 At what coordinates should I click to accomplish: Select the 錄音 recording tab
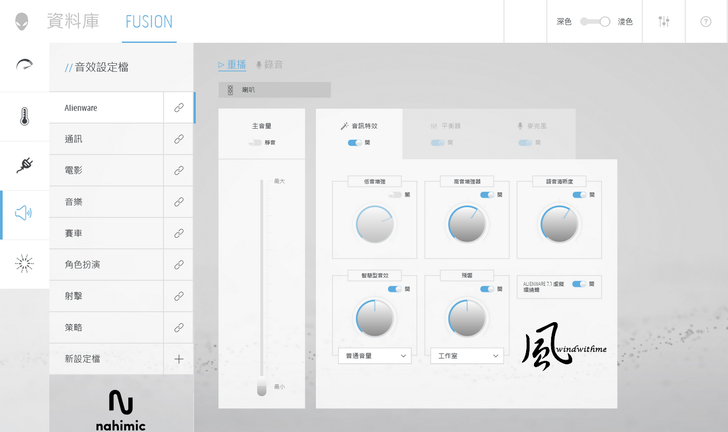tap(269, 65)
